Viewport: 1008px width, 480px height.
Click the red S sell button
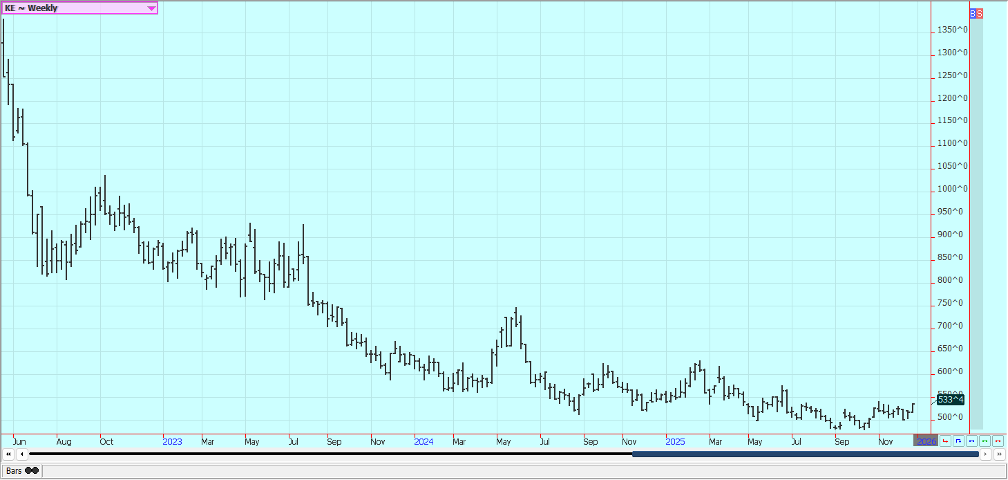pos(979,13)
